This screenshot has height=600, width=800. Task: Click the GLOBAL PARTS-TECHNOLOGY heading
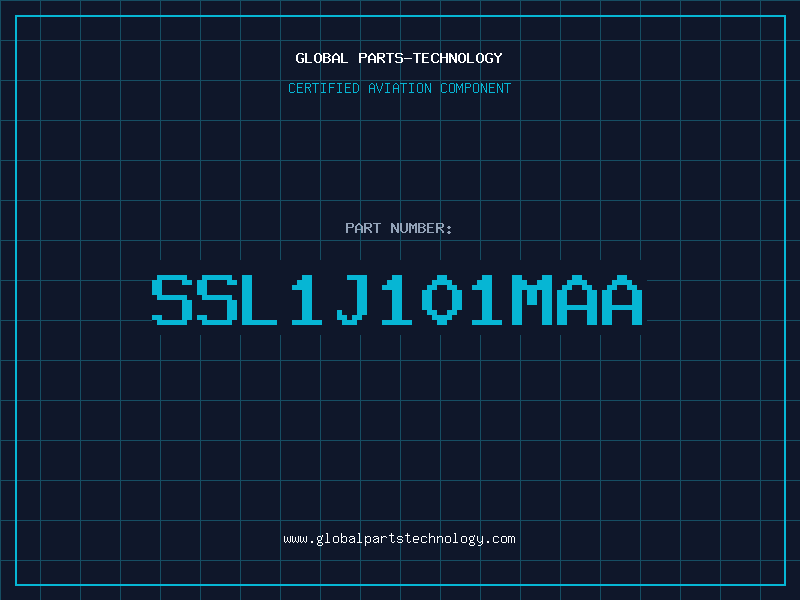(399, 58)
